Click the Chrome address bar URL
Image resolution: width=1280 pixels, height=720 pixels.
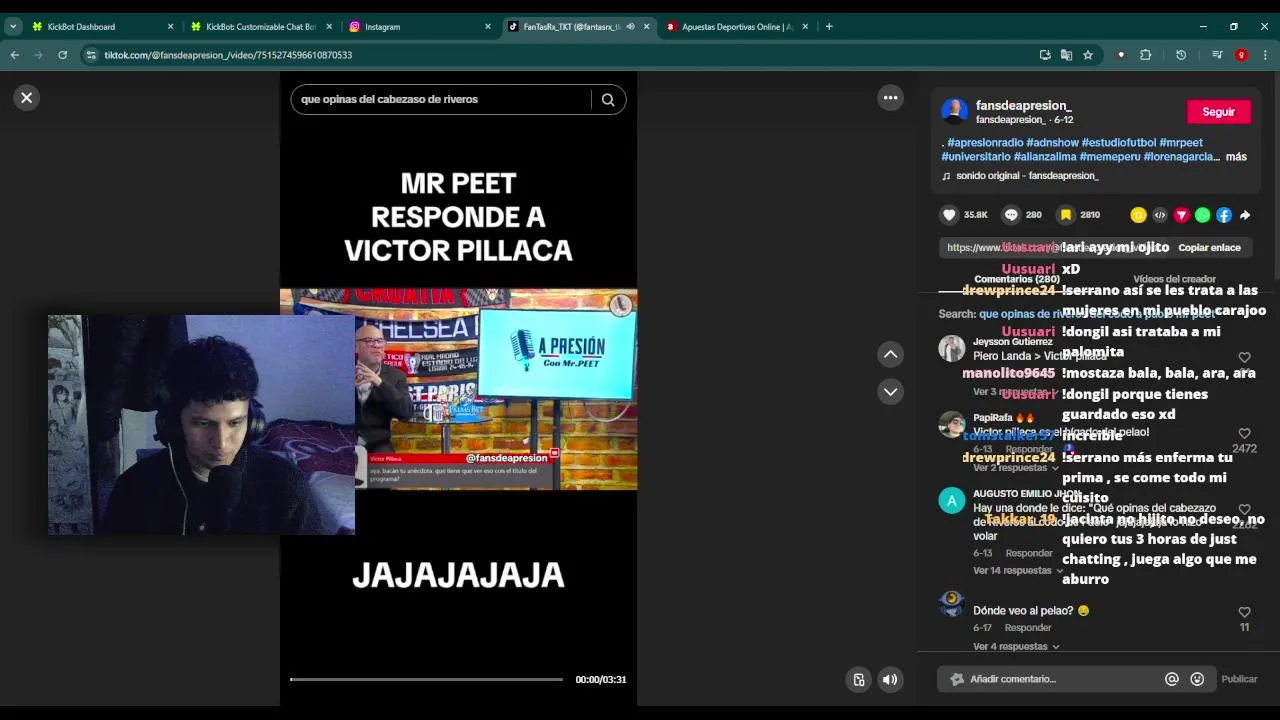(x=228, y=55)
